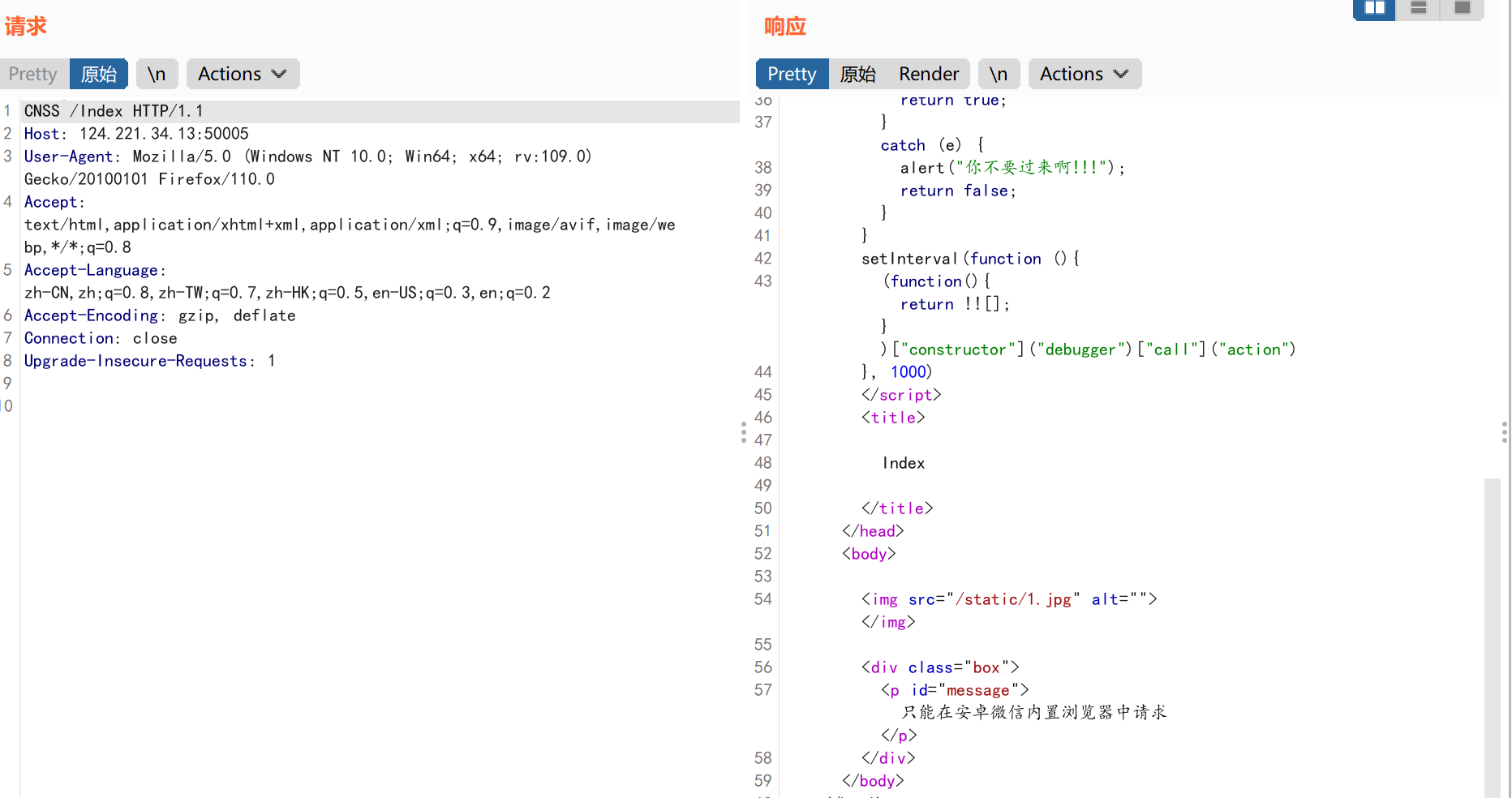This screenshot has width=1512, height=798.
Task: Click the </script> closing tag line
Action: tap(901, 395)
